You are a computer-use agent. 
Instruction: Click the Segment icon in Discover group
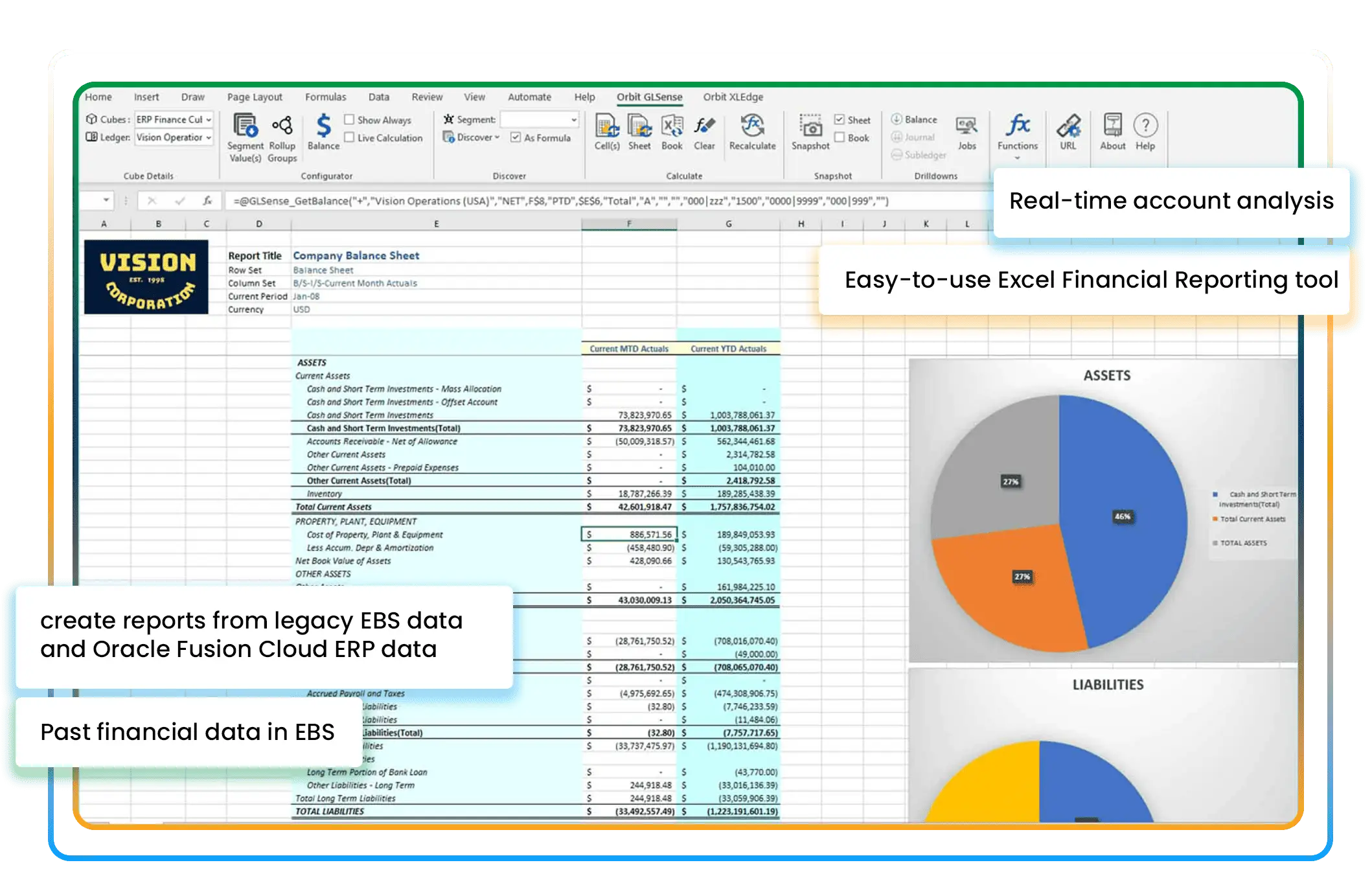(x=448, y=119)
